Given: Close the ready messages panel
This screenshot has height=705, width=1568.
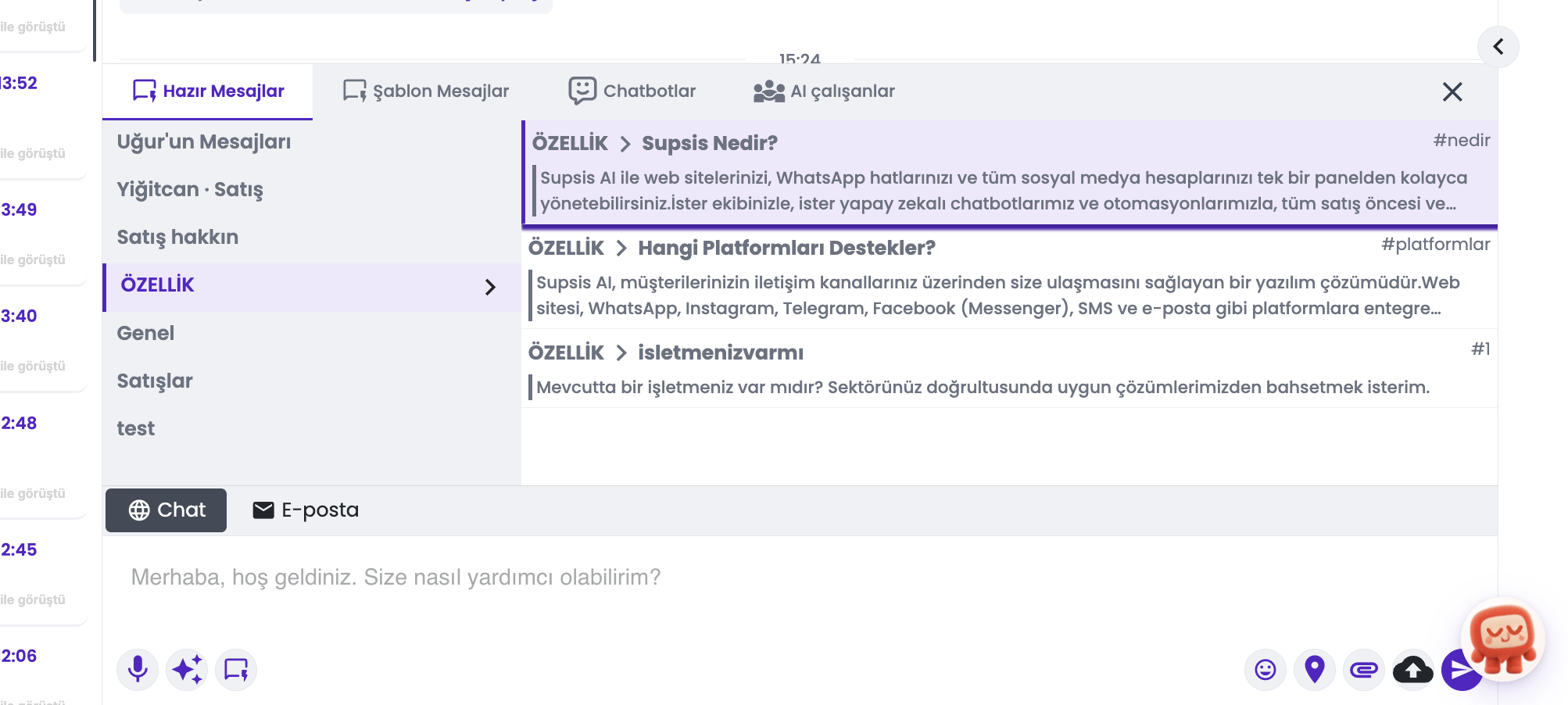Looking at the screenshot, I should (x=1452, y=92).
